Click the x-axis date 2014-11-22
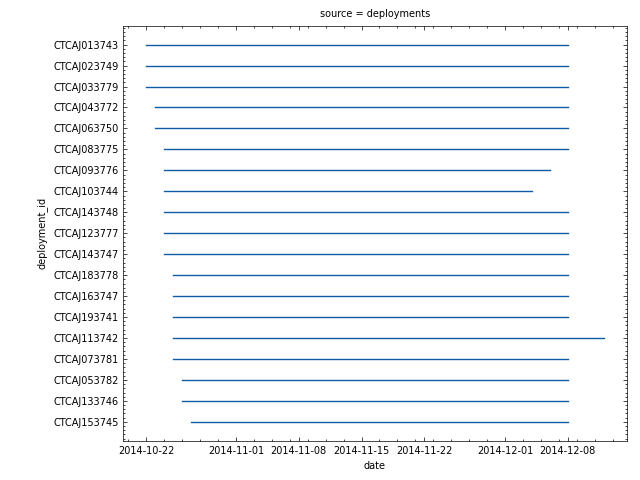 click(x=424, y=451)
